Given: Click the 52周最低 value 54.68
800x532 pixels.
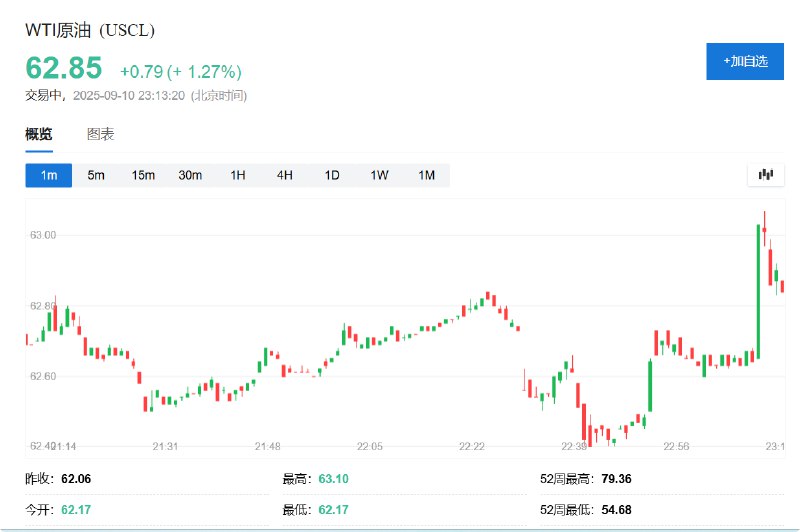Looking at the screenshot, I should click(x=616, y=510).
